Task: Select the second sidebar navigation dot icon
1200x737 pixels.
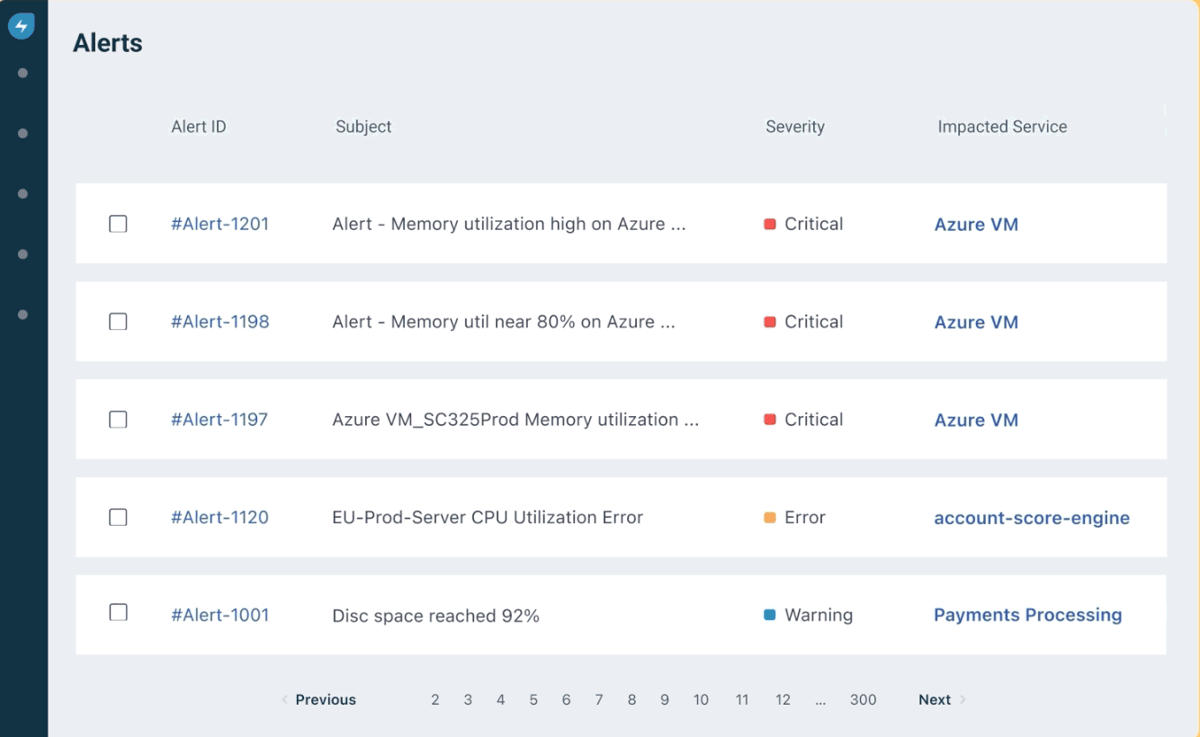Action: point(22,132)
